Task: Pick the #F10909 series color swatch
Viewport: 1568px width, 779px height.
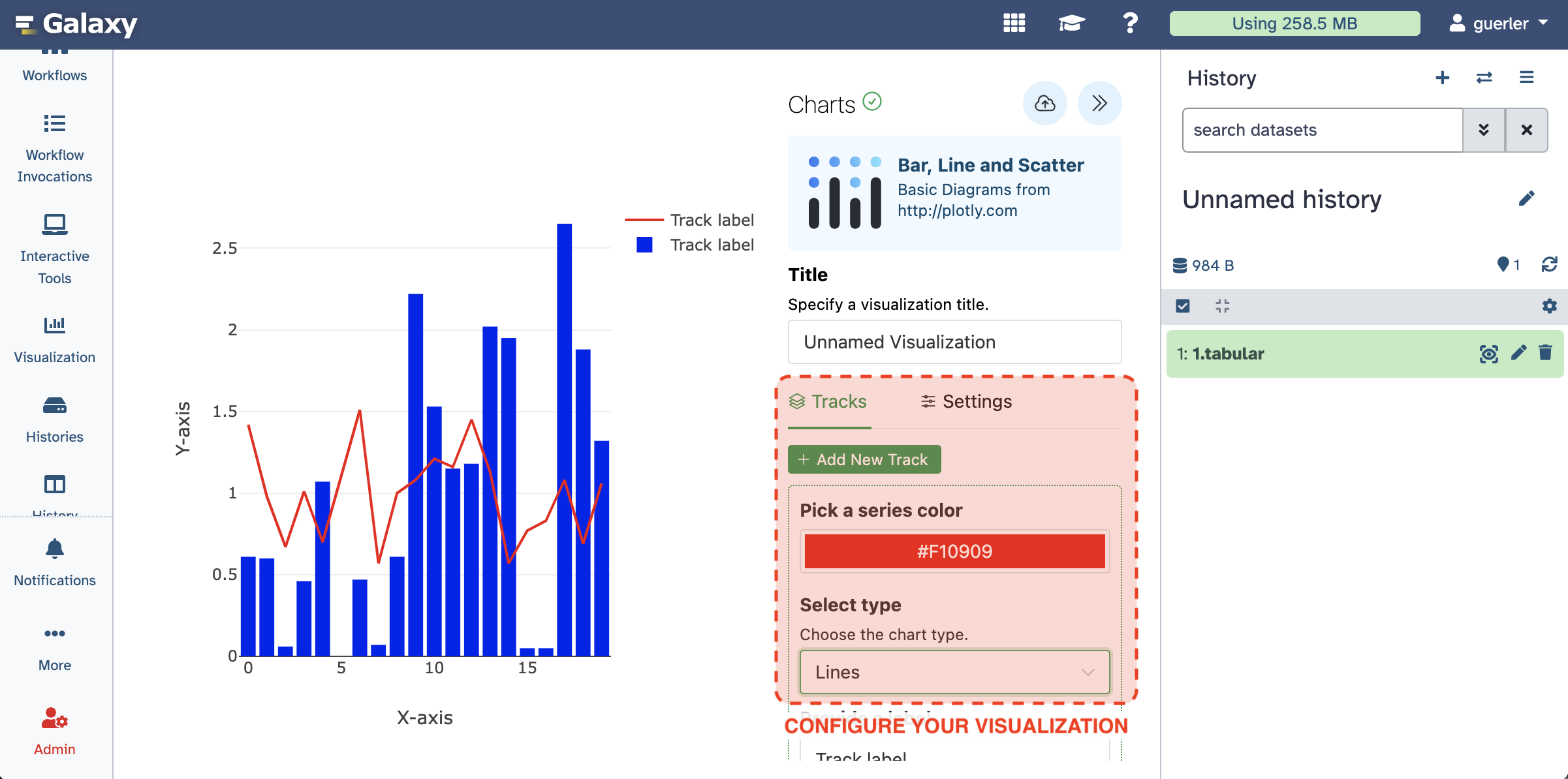Action: [954, 551]
